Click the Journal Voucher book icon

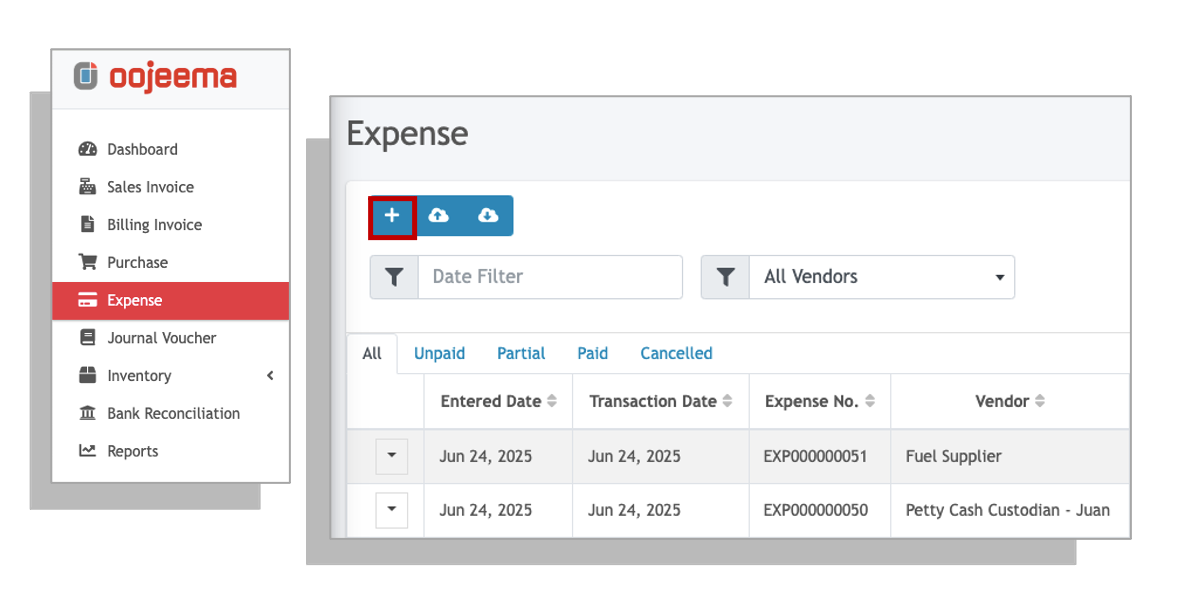point(88,337)
